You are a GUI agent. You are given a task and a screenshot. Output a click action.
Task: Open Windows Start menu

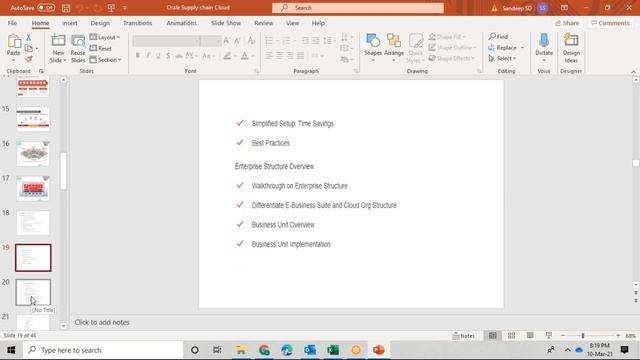click(x=11, y=350)
